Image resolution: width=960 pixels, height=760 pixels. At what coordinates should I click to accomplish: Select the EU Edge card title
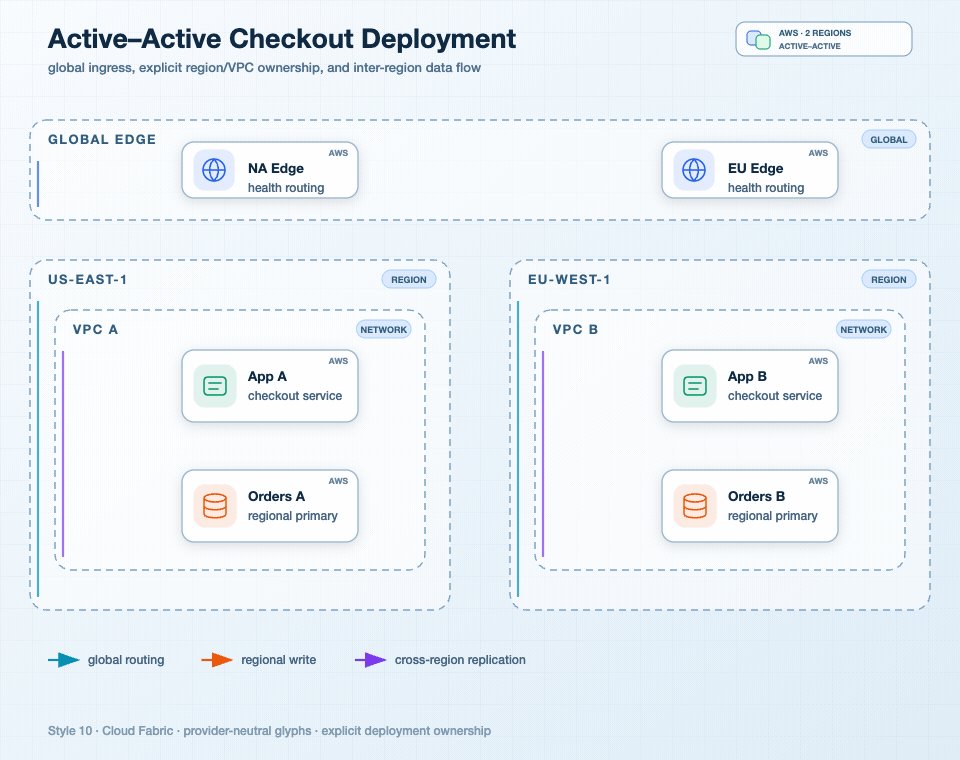pos(756,168)
